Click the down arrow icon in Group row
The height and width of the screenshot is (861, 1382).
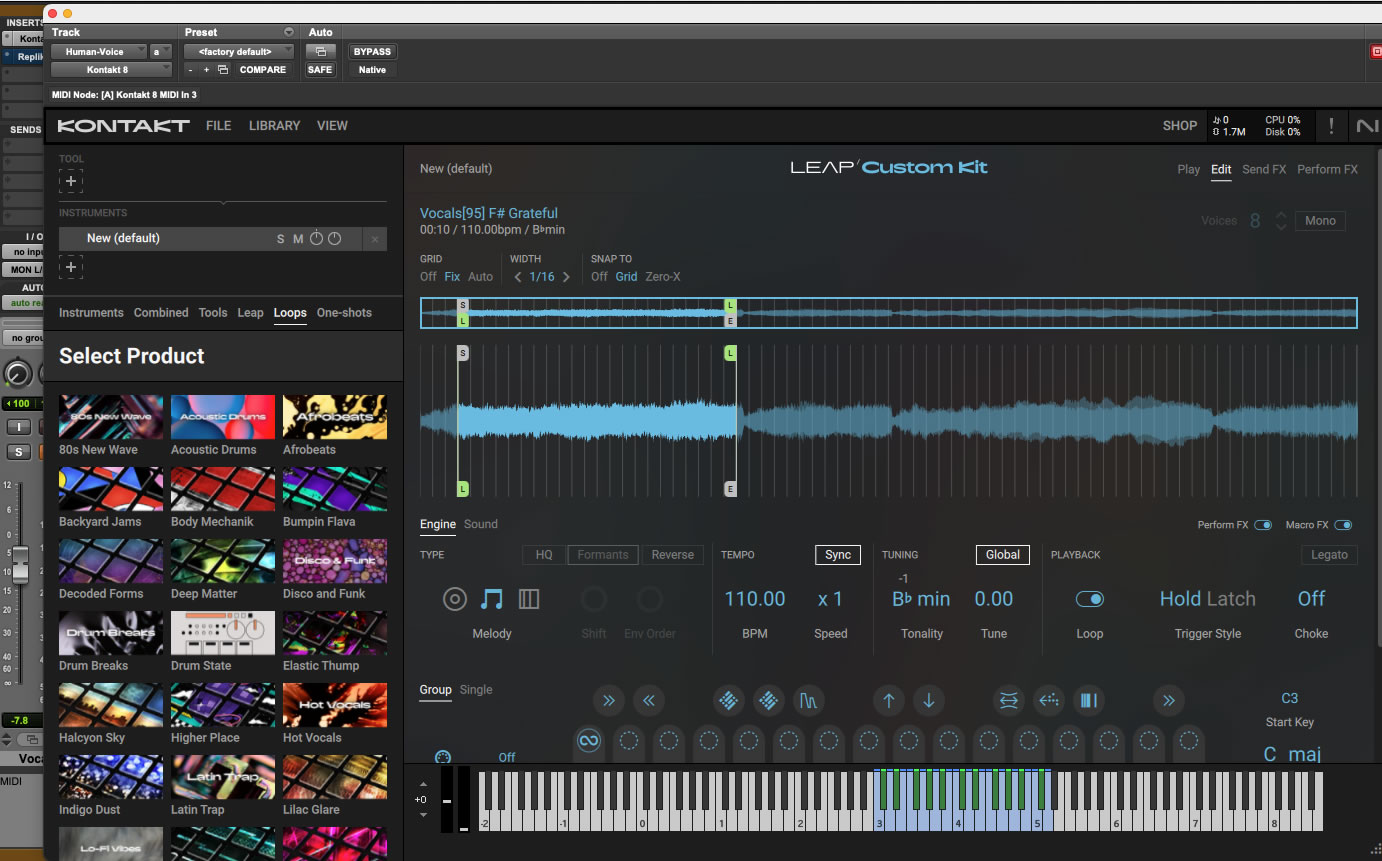tap(928, 701)
